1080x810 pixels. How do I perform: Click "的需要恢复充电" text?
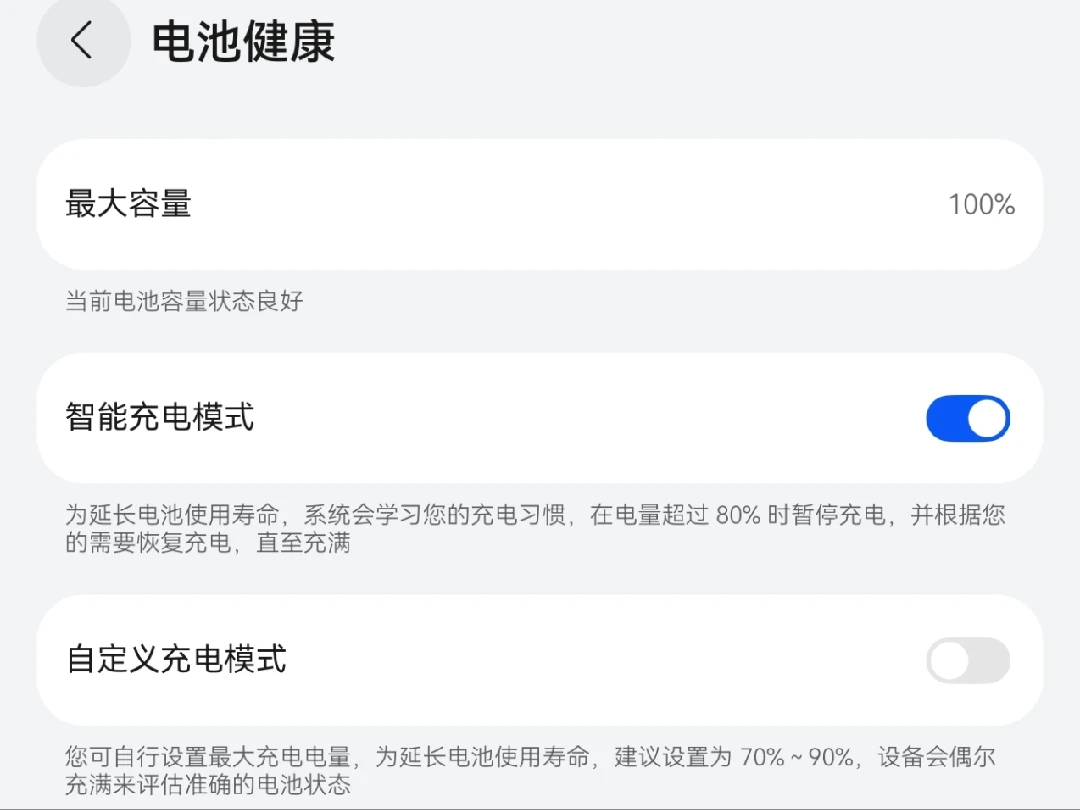click(143, 544)
